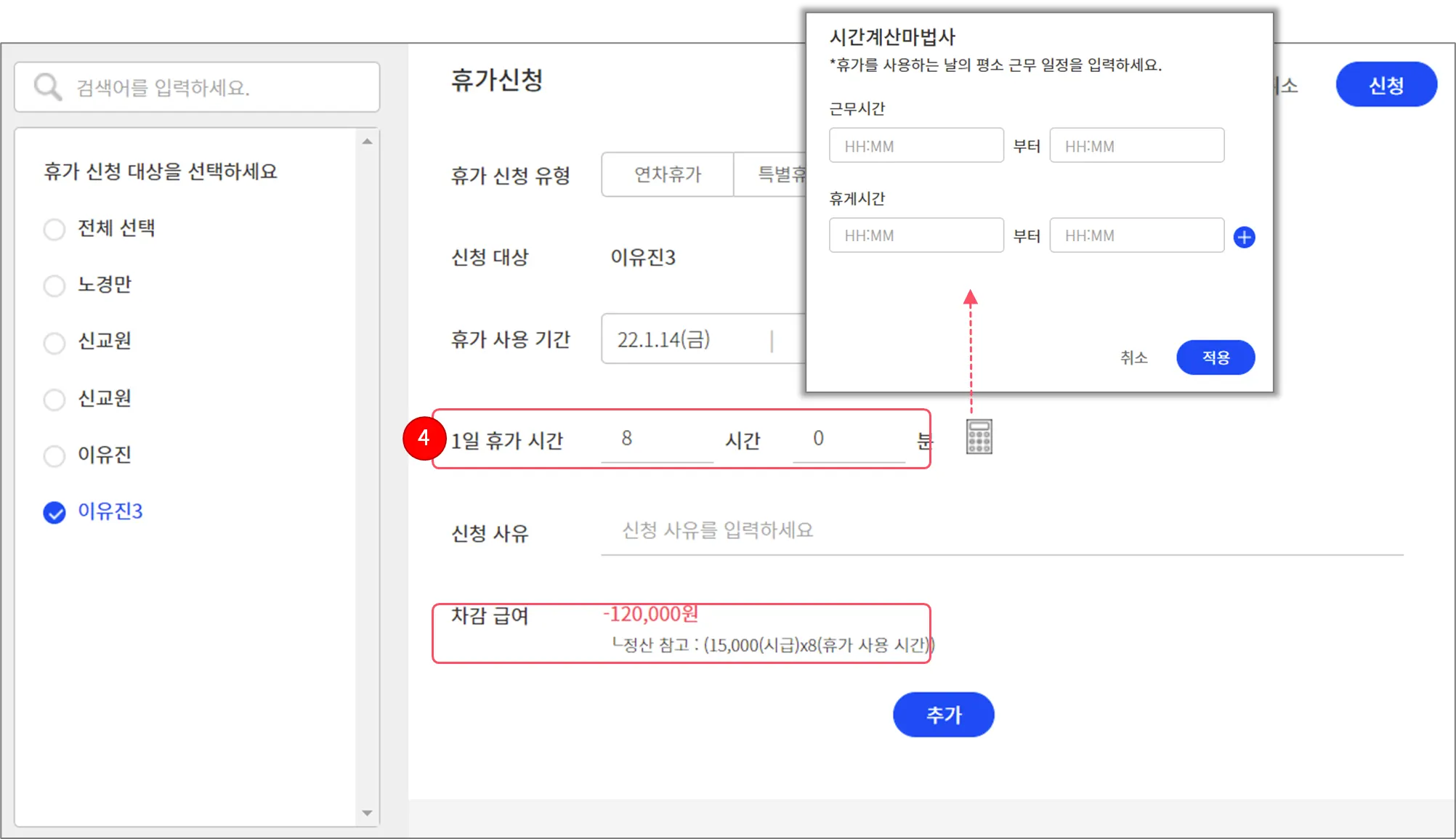Select the 노경만 radio option
Viewport: 1456px width, 839px height.
point(54,285)
